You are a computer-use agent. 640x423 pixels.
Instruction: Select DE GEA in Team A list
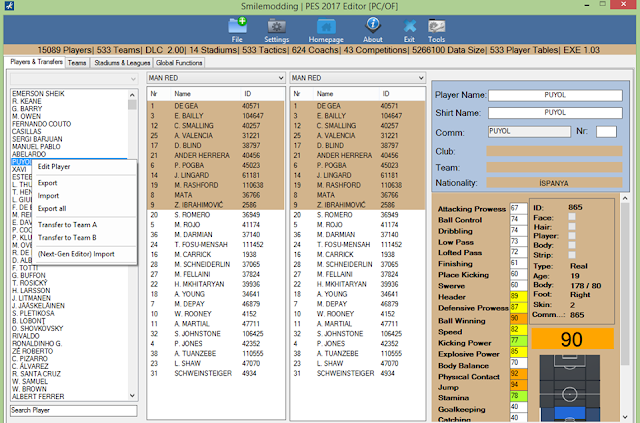click(x=216, y=106)
